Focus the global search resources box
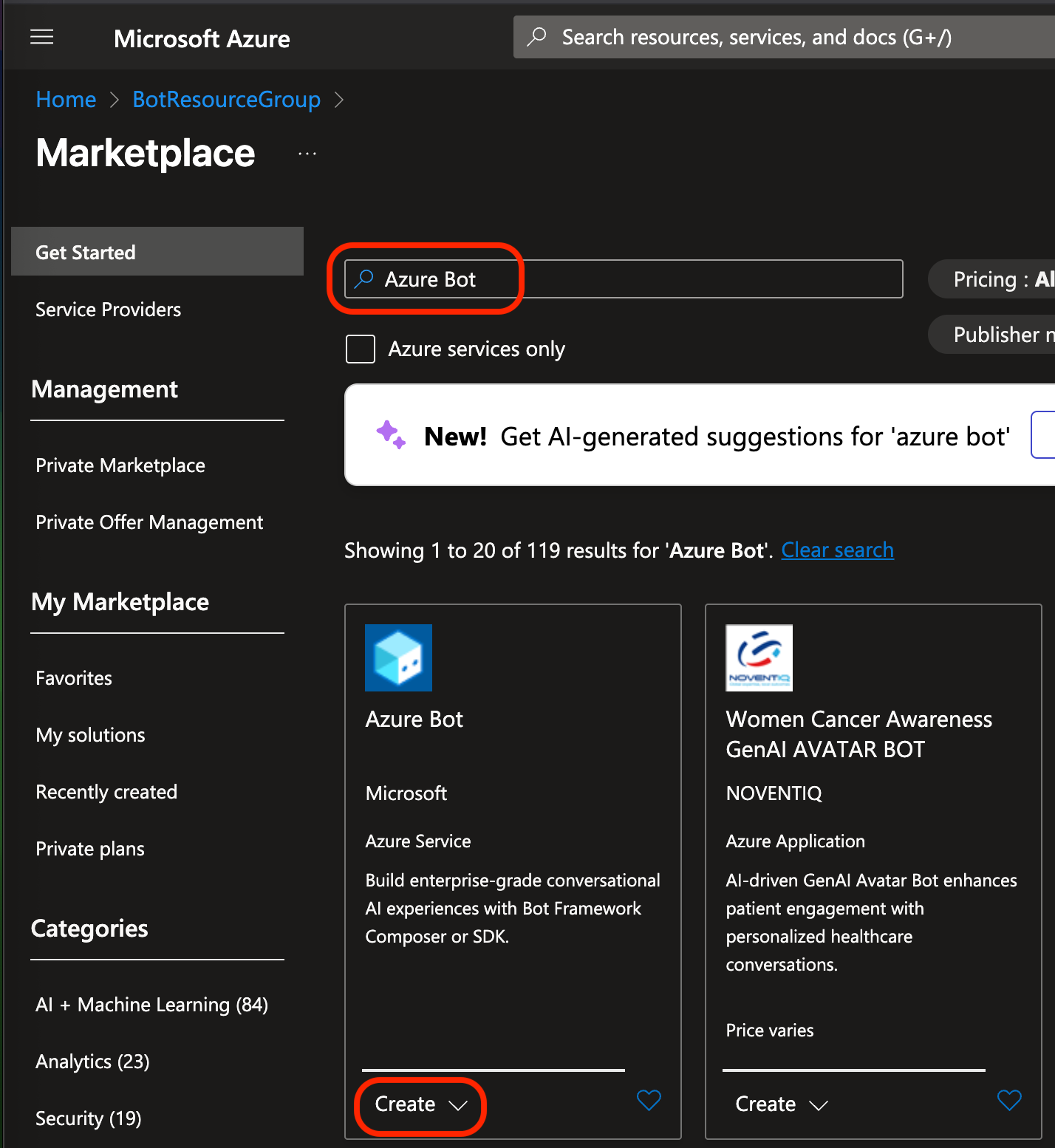The image size is (1055, 1148). tap(784, 37)
